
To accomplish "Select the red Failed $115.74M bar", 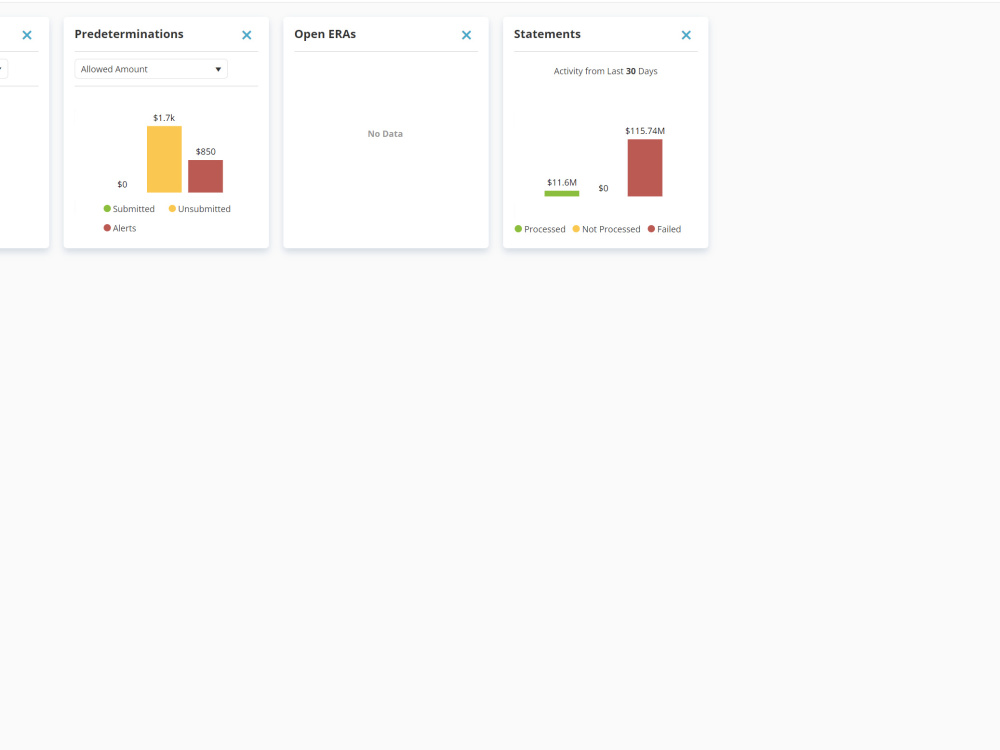I will tap(645, 168).
